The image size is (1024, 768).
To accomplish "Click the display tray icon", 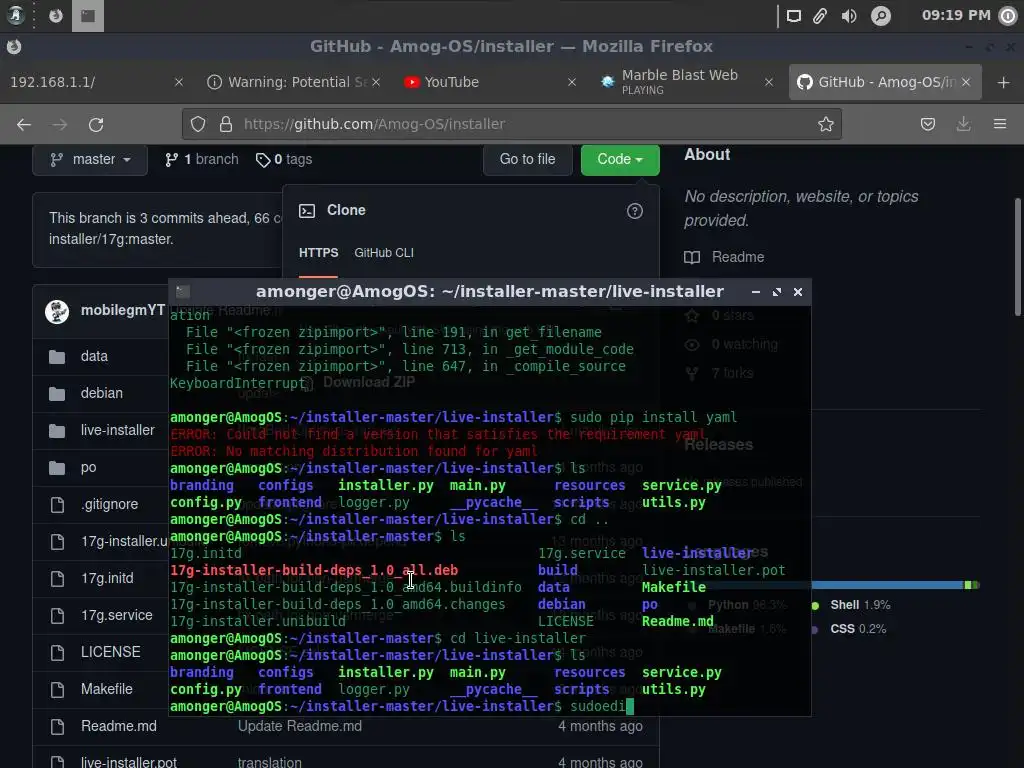I will pyautogui.click(x=793, y=16).
